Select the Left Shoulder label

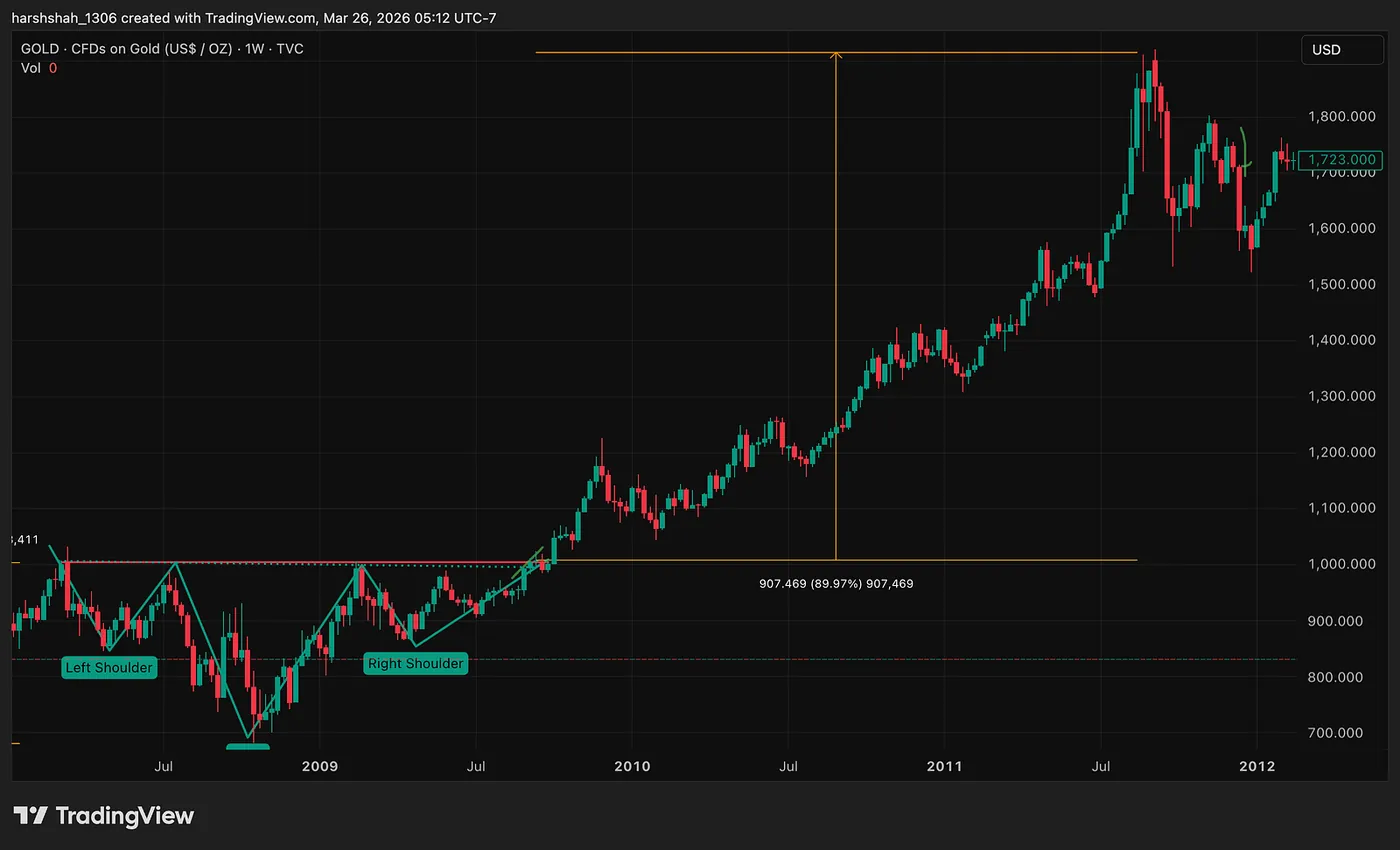pyautogui.click(x=109, y=667)
